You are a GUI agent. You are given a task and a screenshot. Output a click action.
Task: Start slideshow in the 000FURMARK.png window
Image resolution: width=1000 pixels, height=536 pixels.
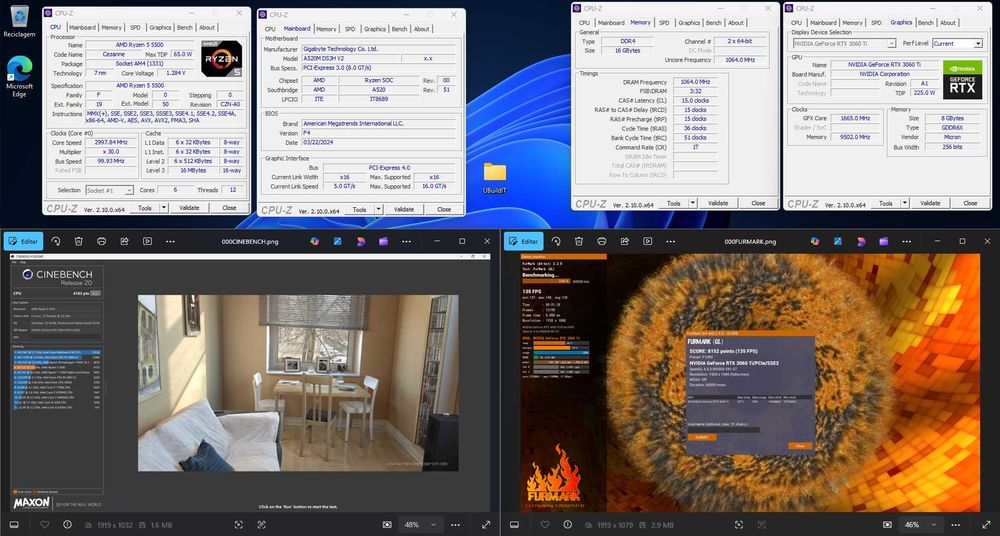point(648,241)
